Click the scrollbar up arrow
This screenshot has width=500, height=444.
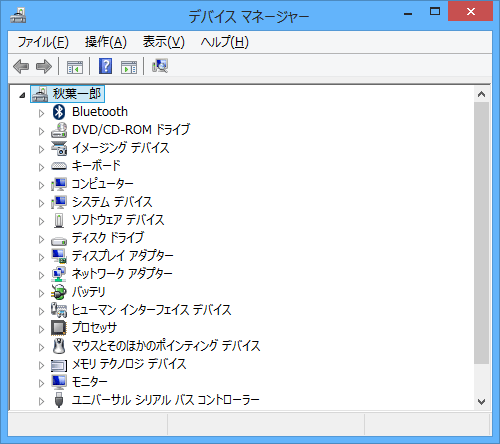[481, 94]
